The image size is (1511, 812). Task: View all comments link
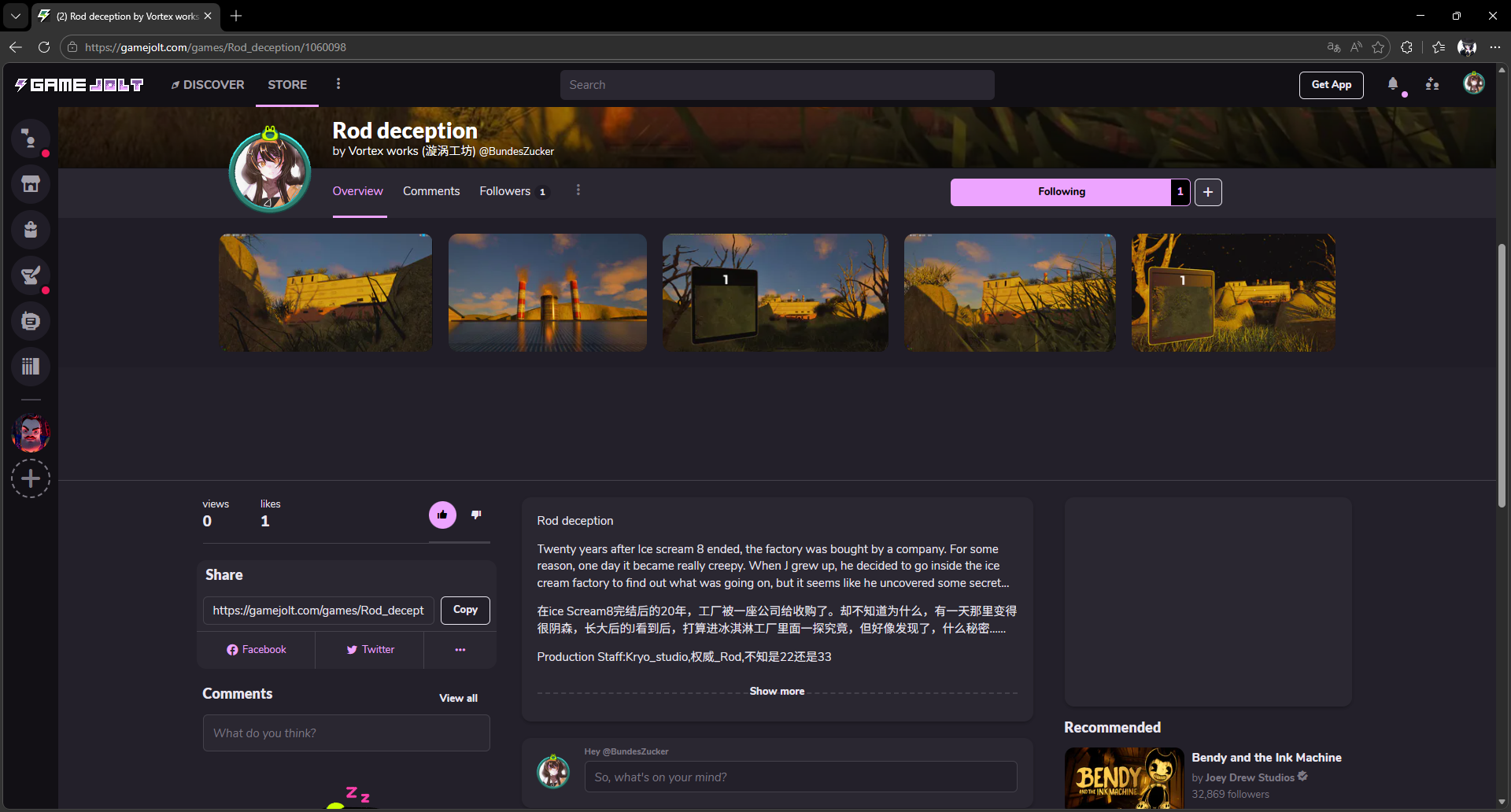coord(458,699)
